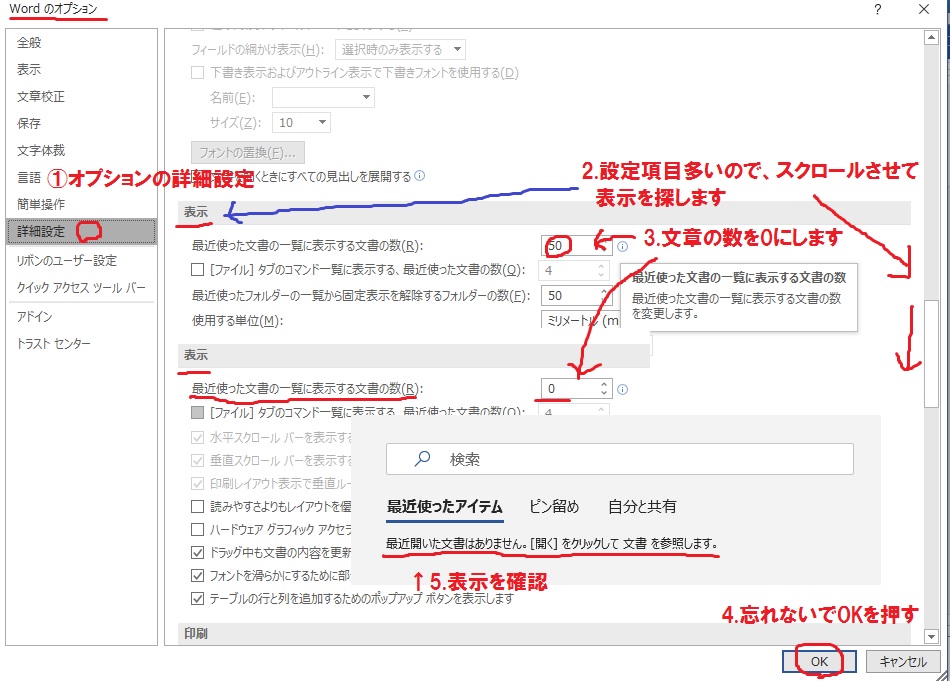Toggle ハードウェア グラフィック アクセラレータ checkbox
The image size is (950, 681).
coord(198,530)
